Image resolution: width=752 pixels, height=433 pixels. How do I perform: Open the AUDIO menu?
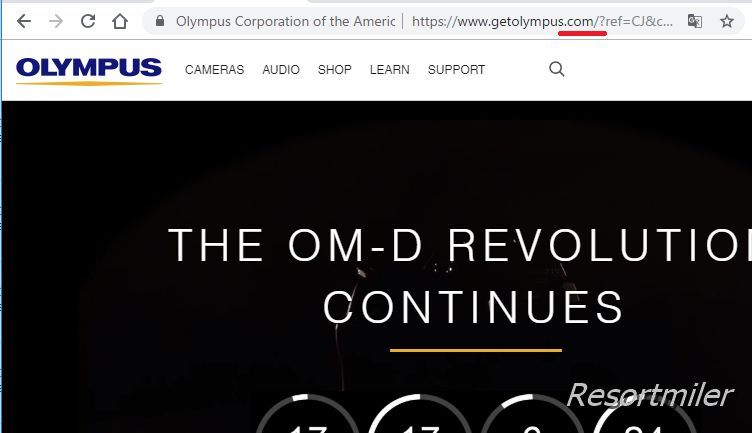tap(281, 70)
